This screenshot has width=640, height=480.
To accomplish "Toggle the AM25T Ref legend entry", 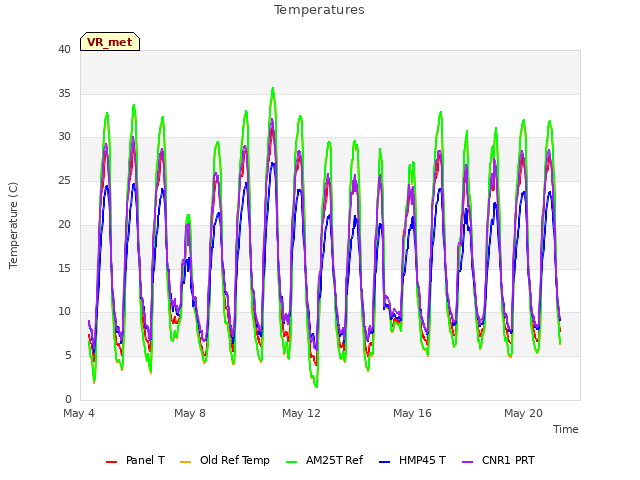I will point(324,460).
